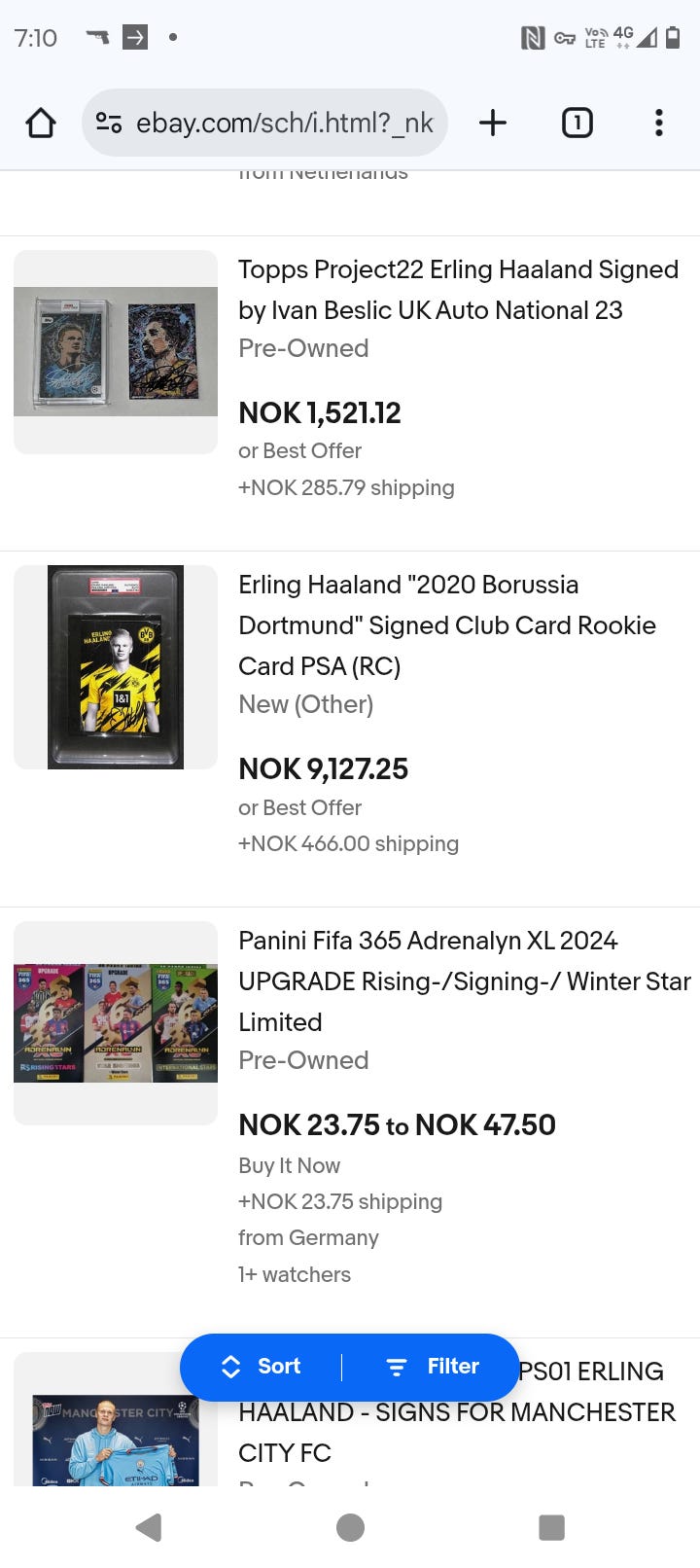The width and height of the screenshot is (700, 1568).
Task: Tap the Filter lines icon
Action: click(x=397, y=1368)
